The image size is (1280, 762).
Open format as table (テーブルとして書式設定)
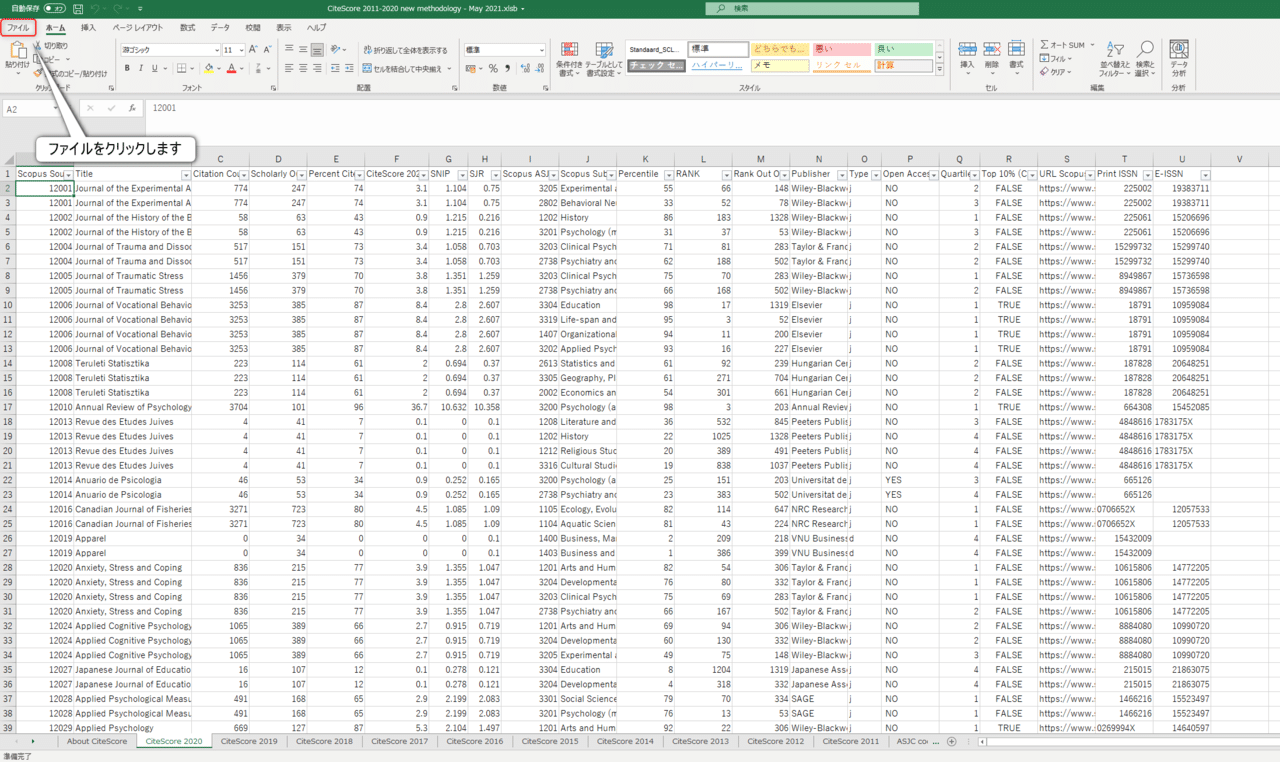point(604,59)
